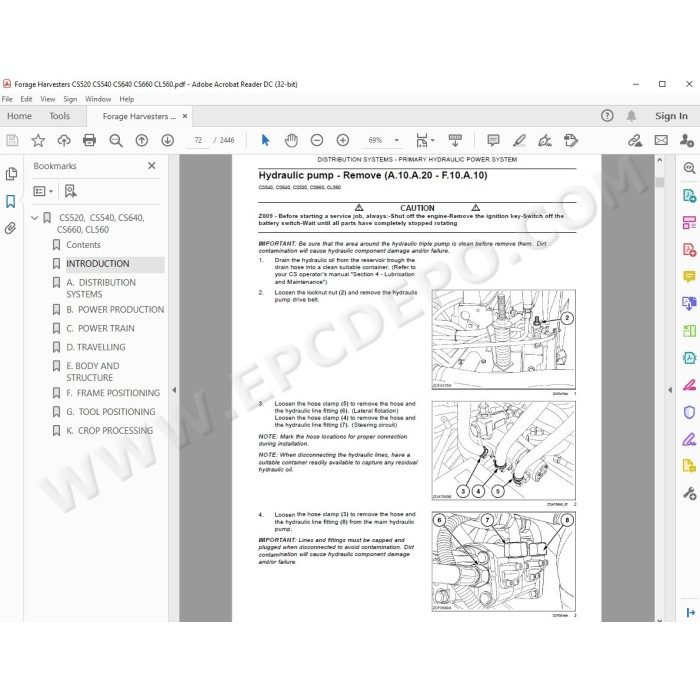700x700 pixels.
Task: Open the Find text magnifier tool
Action: click(x=116, y=141)
